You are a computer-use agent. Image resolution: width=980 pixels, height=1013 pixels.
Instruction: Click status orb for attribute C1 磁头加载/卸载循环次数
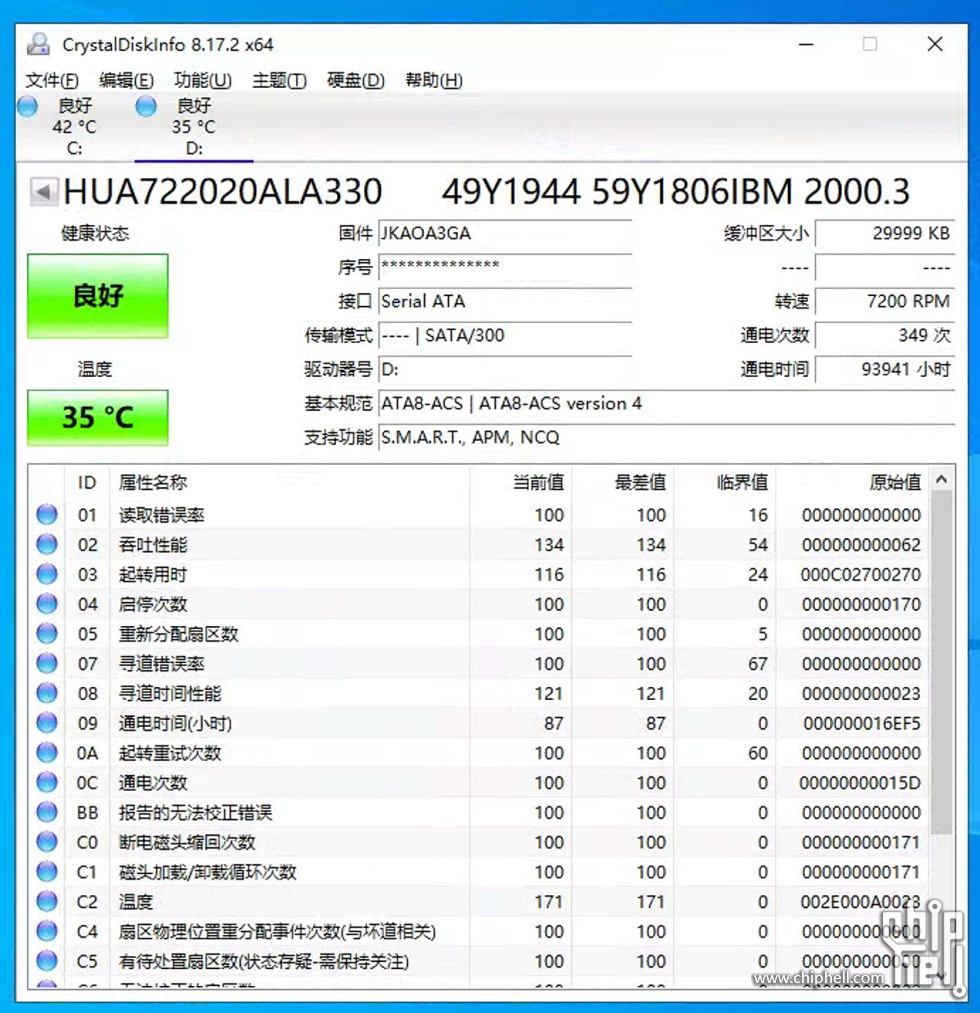(x=47, y=872)
